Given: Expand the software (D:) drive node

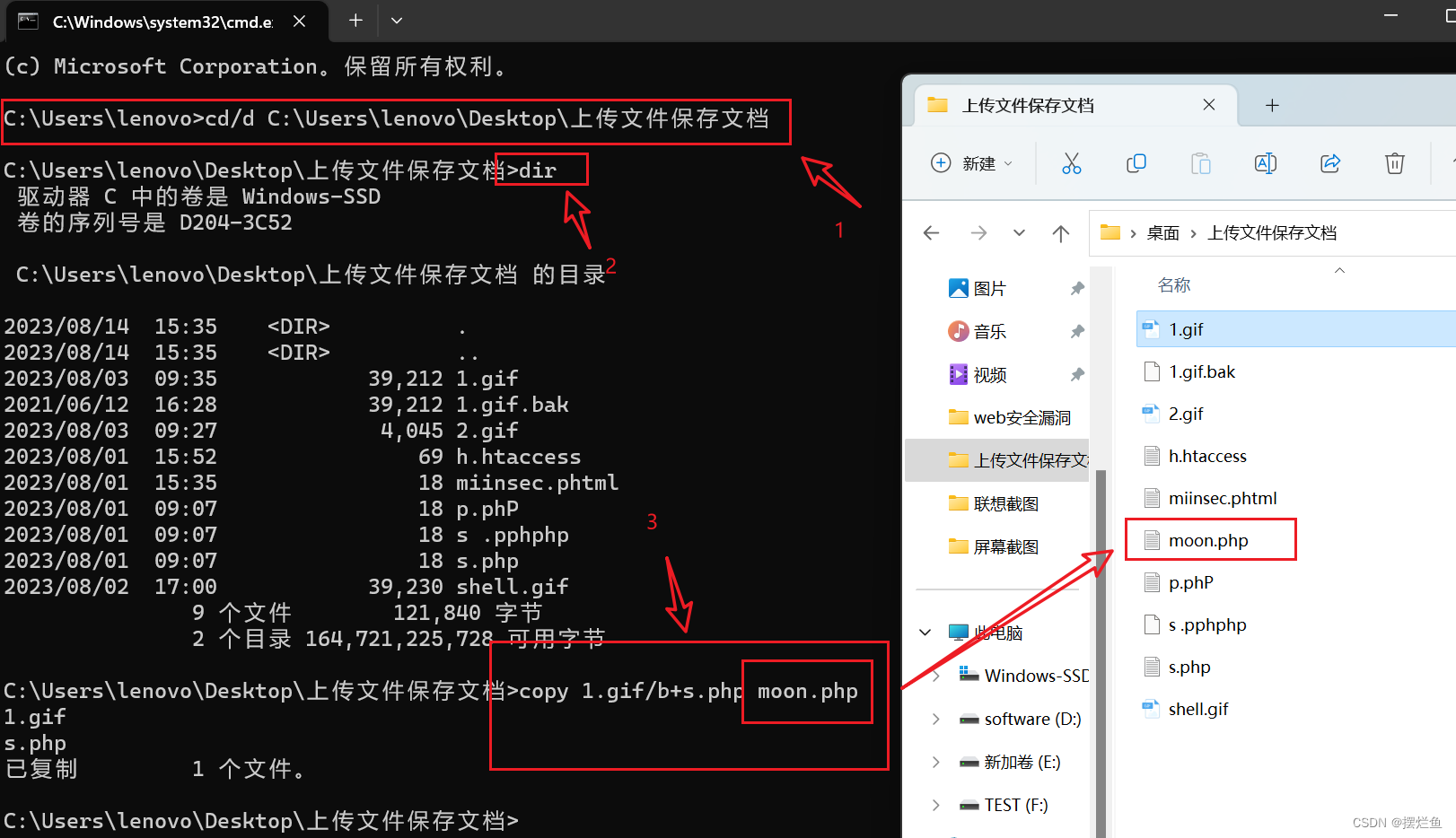Looking at the screenshot, I should pyautogui.click(x=936, y=719).
